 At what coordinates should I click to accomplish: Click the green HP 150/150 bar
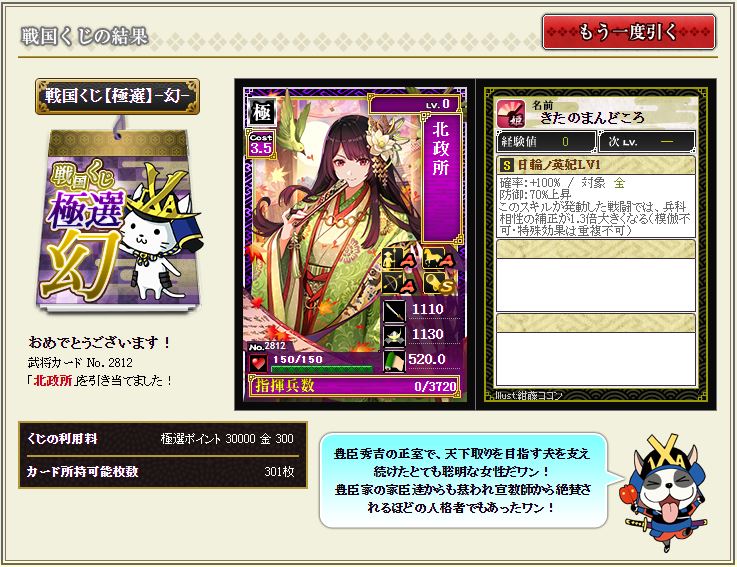[x=322, y=369]
